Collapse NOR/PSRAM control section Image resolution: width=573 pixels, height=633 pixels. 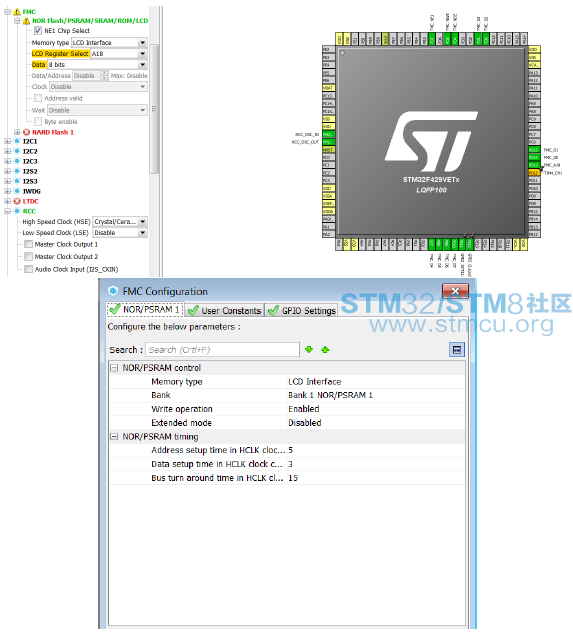115,368
